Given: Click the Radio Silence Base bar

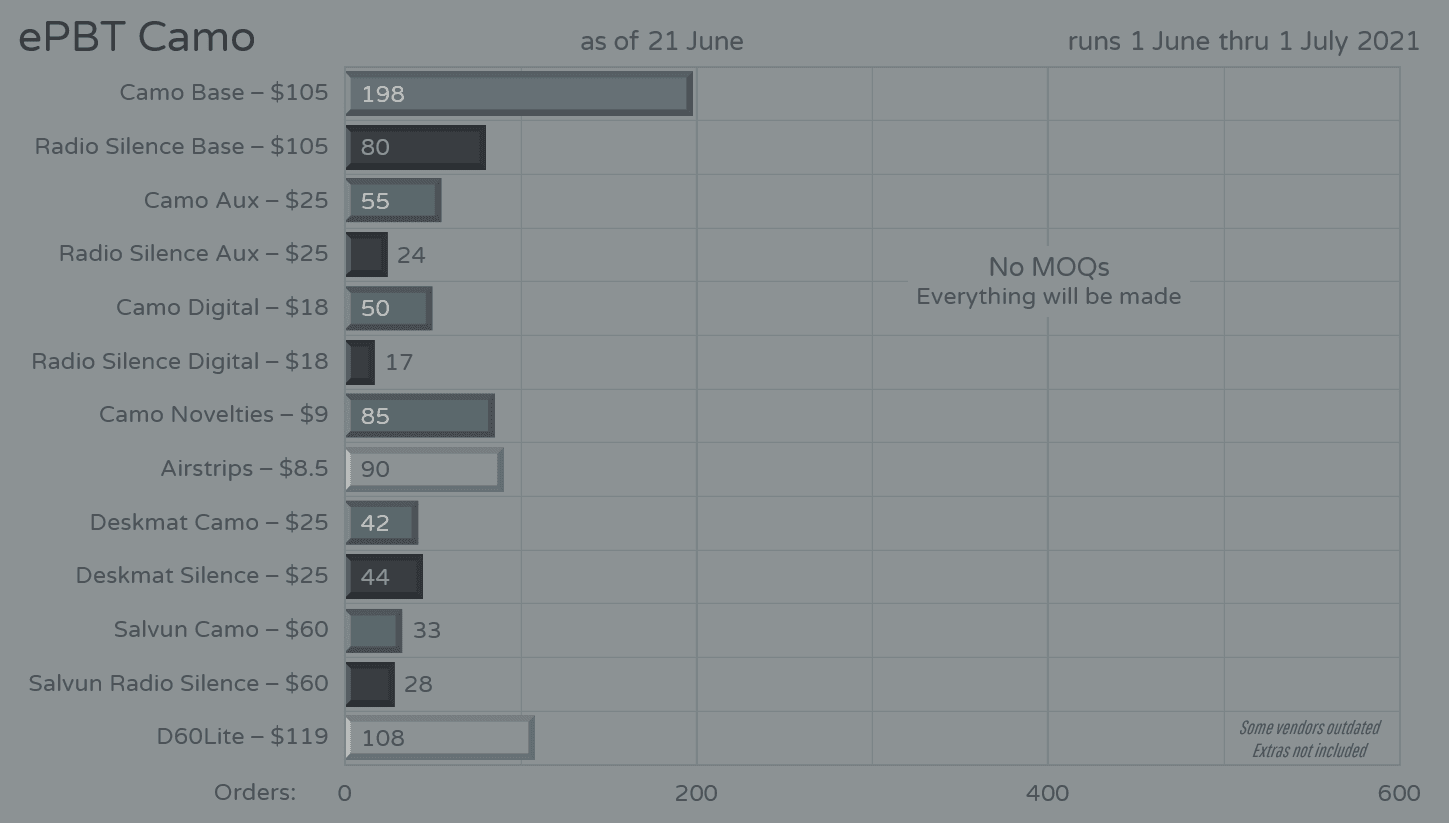Looking at the screenshot, I should 415,147.
